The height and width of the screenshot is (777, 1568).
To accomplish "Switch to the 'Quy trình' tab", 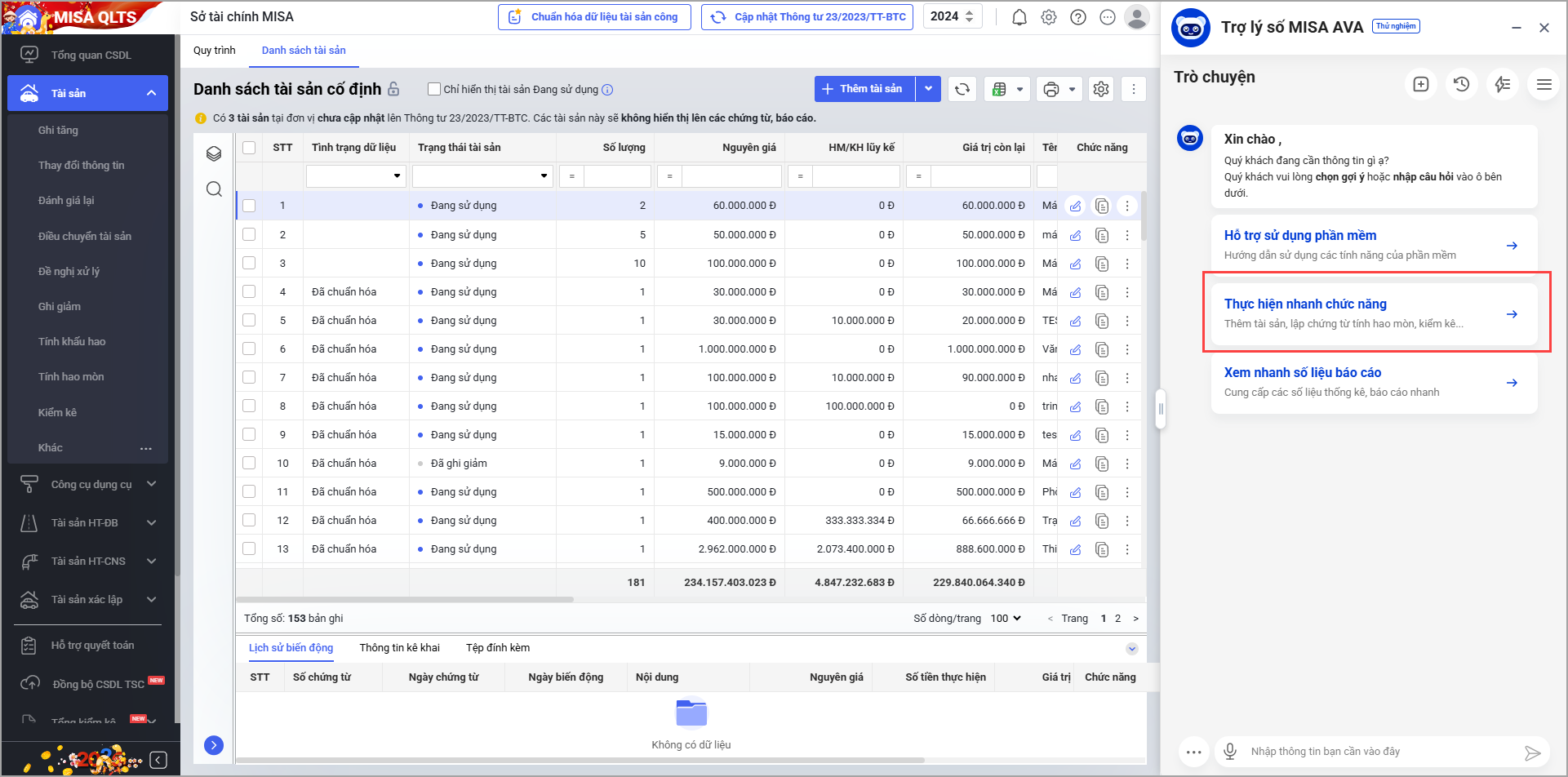I will [214, 51].
